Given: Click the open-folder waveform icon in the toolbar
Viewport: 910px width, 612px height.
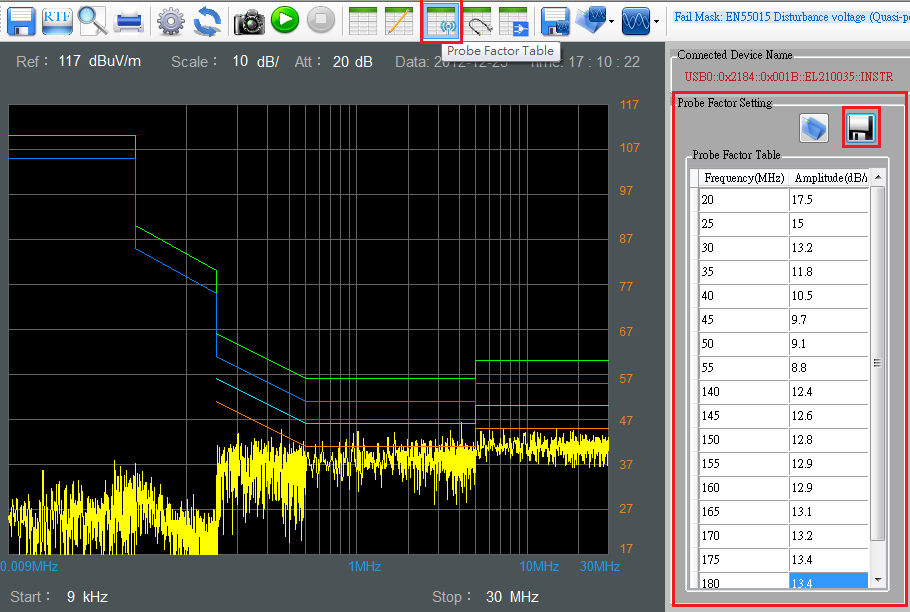Looking at the screenshot, I should pos(591,21).
